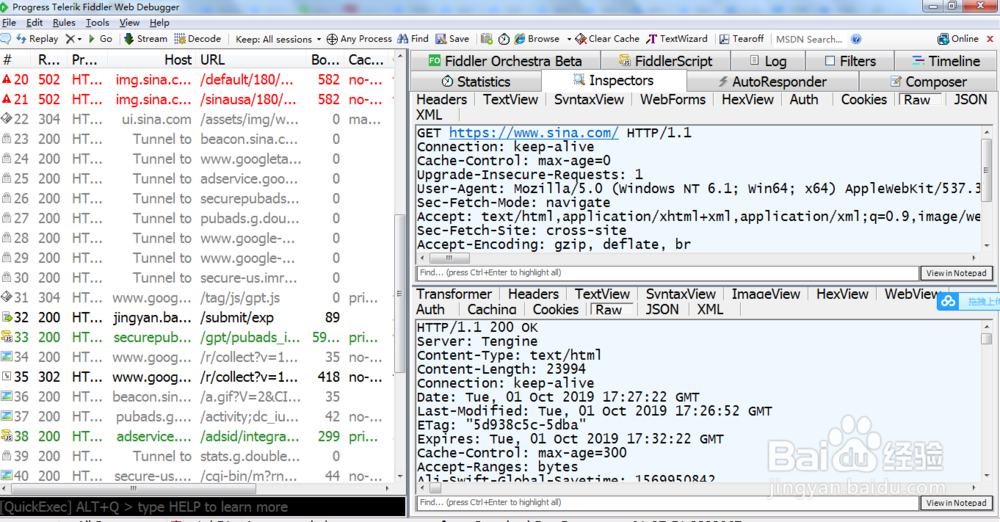Select session 32 jingyan.ba... /submit/exp
The height and width of the screenshot is (522, 1000).
197,317
